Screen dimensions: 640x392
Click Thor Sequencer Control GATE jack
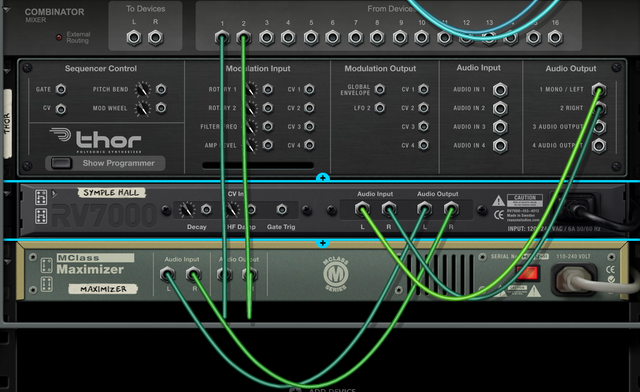(x=61, y=89)
